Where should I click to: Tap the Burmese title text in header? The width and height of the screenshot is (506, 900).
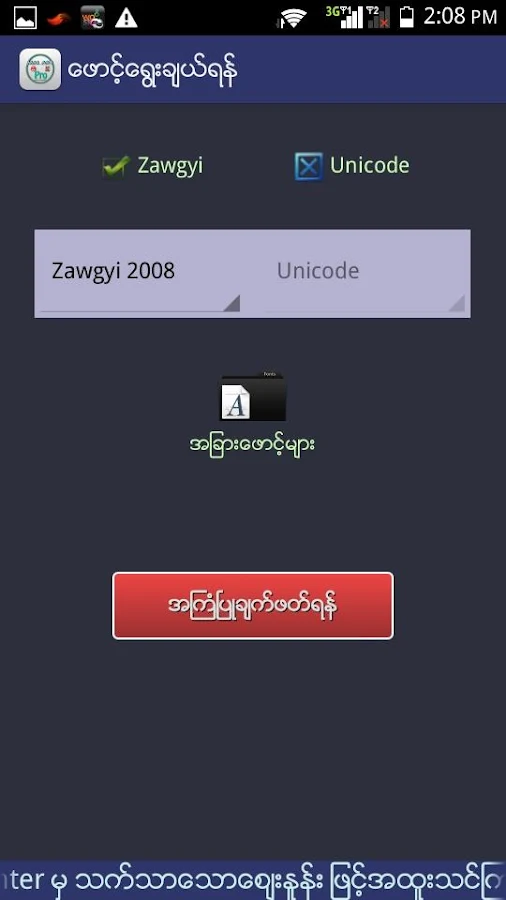[x=153, y=71]
